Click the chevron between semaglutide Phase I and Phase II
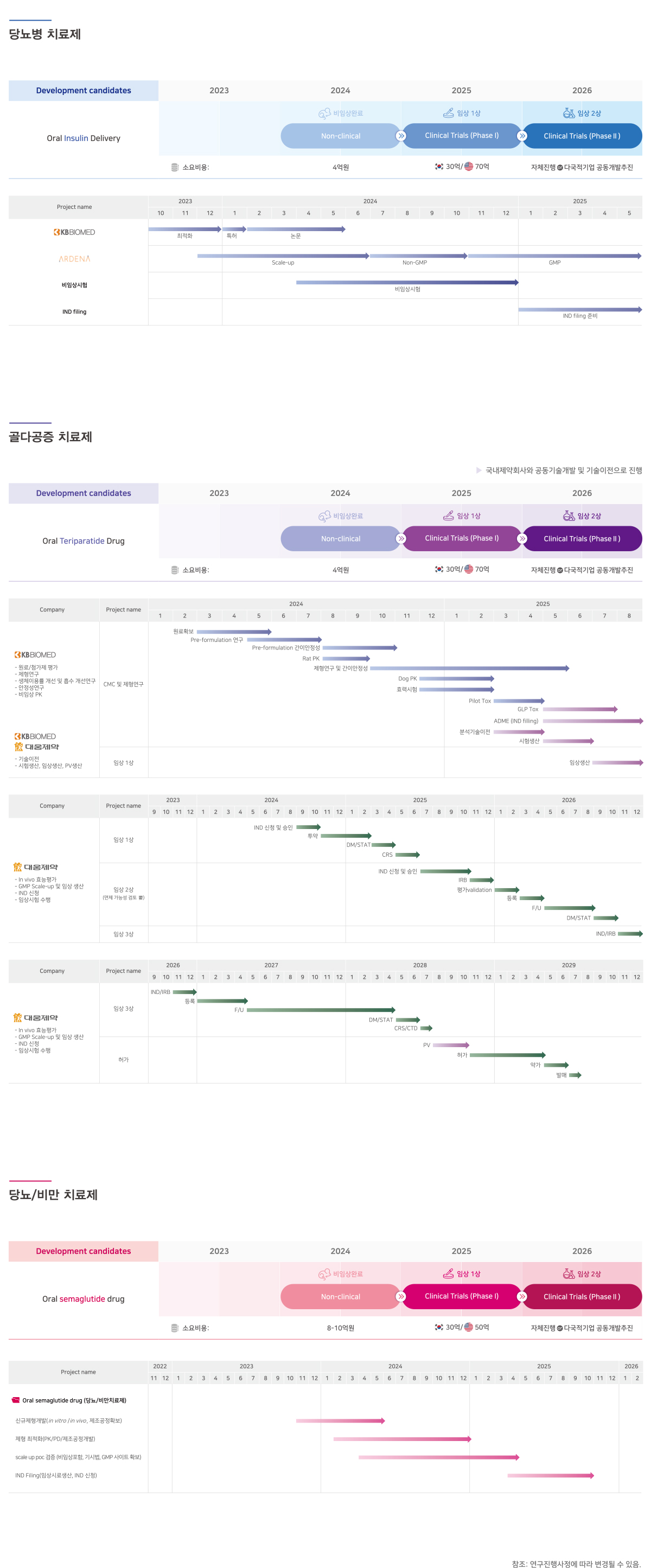 (x=522, y=1297)
